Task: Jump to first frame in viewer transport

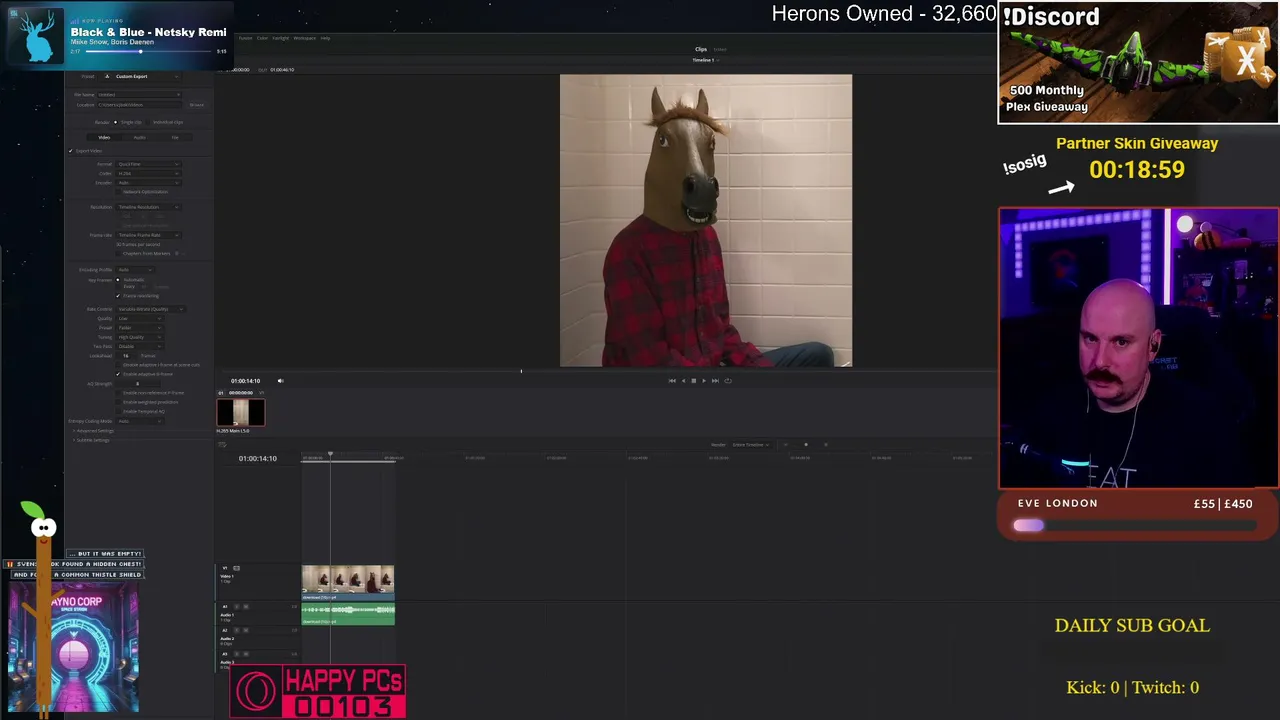Action: 672,381
